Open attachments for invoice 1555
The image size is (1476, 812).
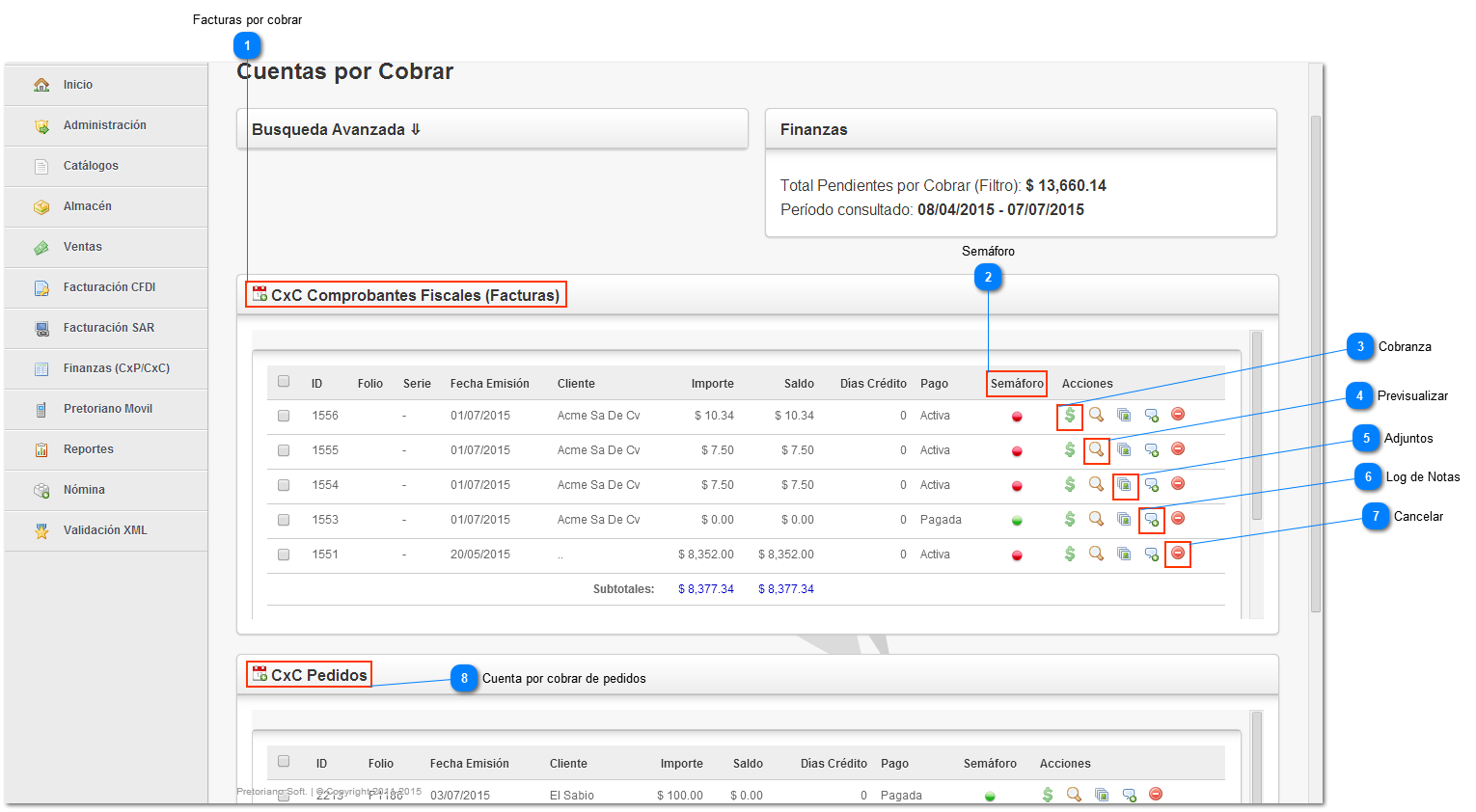pos(1124,449)
